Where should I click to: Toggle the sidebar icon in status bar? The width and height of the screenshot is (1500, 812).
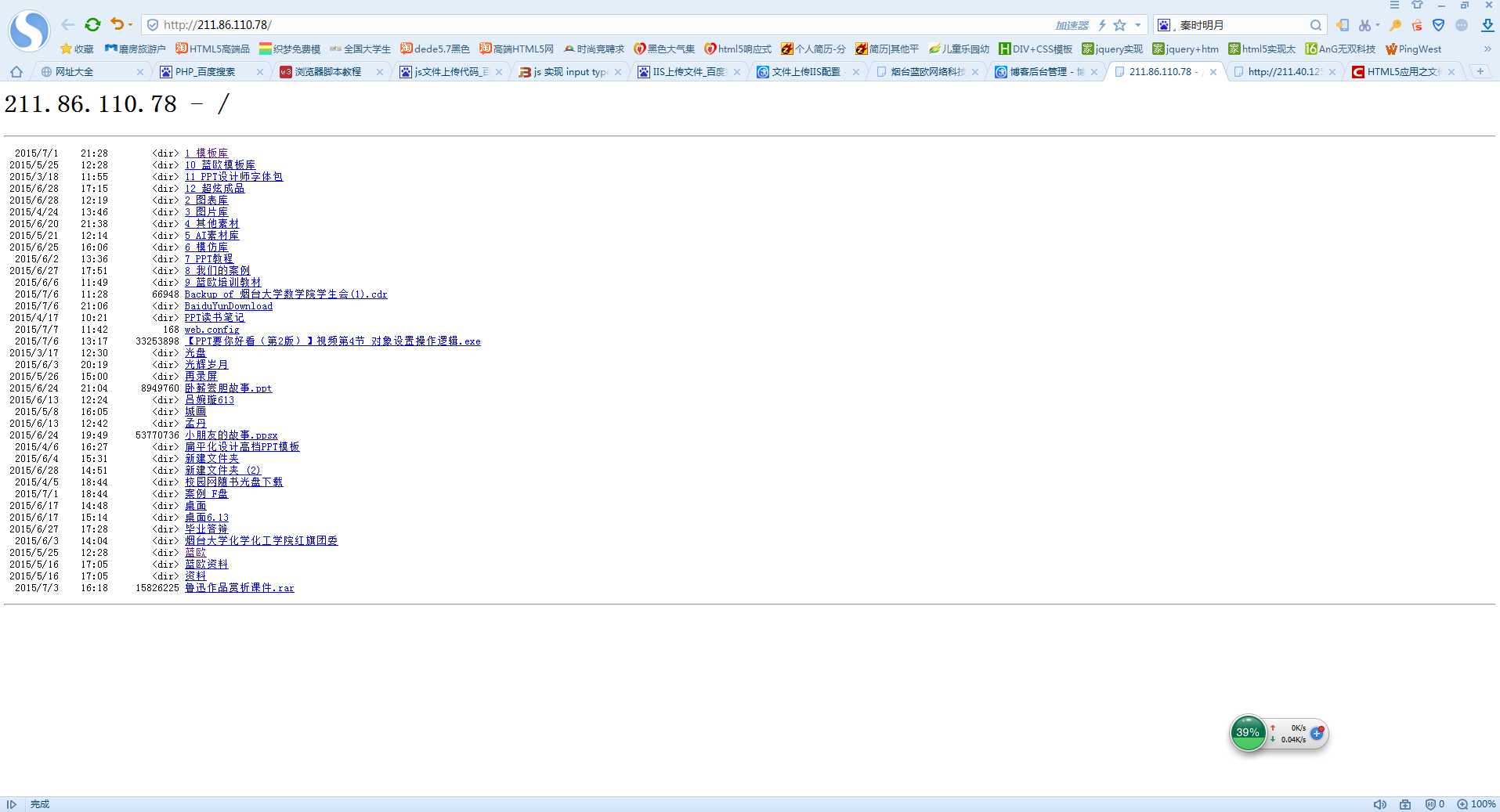pyautogui.click(x=12, y=804)
